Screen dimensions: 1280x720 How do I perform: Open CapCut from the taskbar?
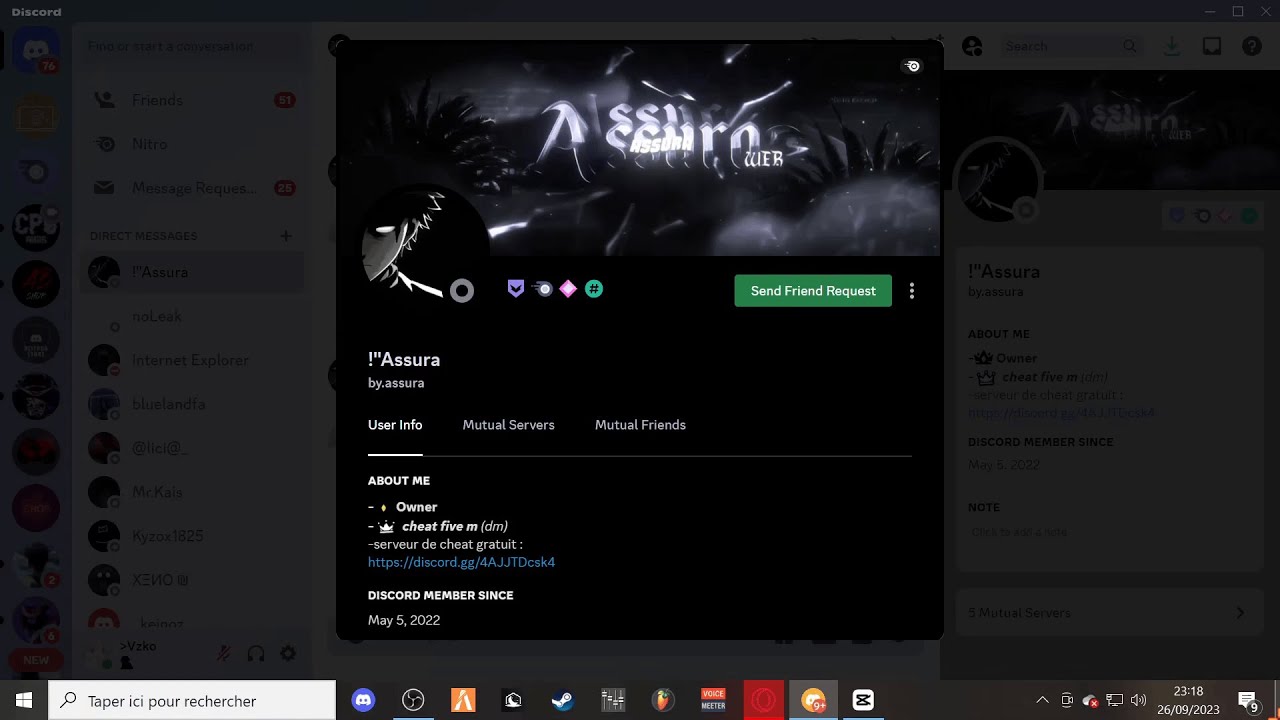tap(863, 700)
